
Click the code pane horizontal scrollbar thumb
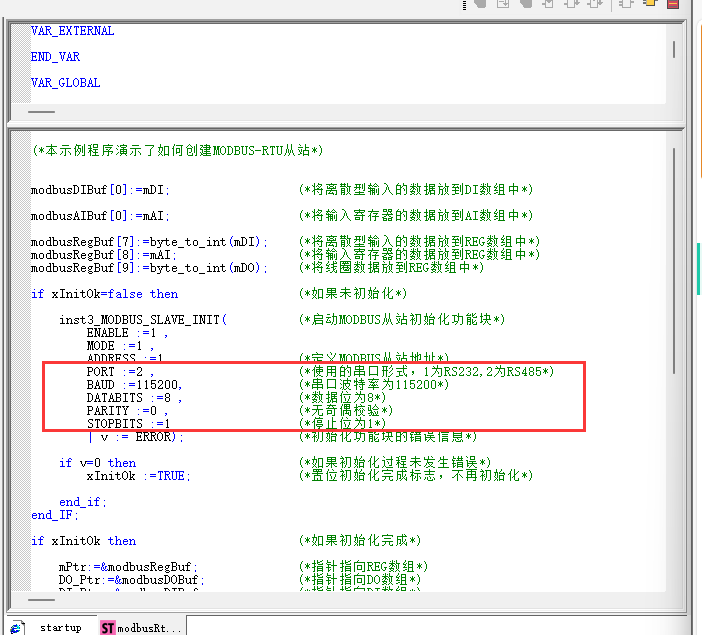point(41,600)
